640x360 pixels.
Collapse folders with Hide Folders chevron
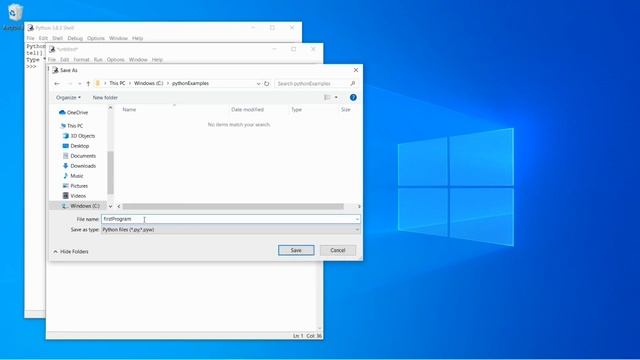[56, 252]
